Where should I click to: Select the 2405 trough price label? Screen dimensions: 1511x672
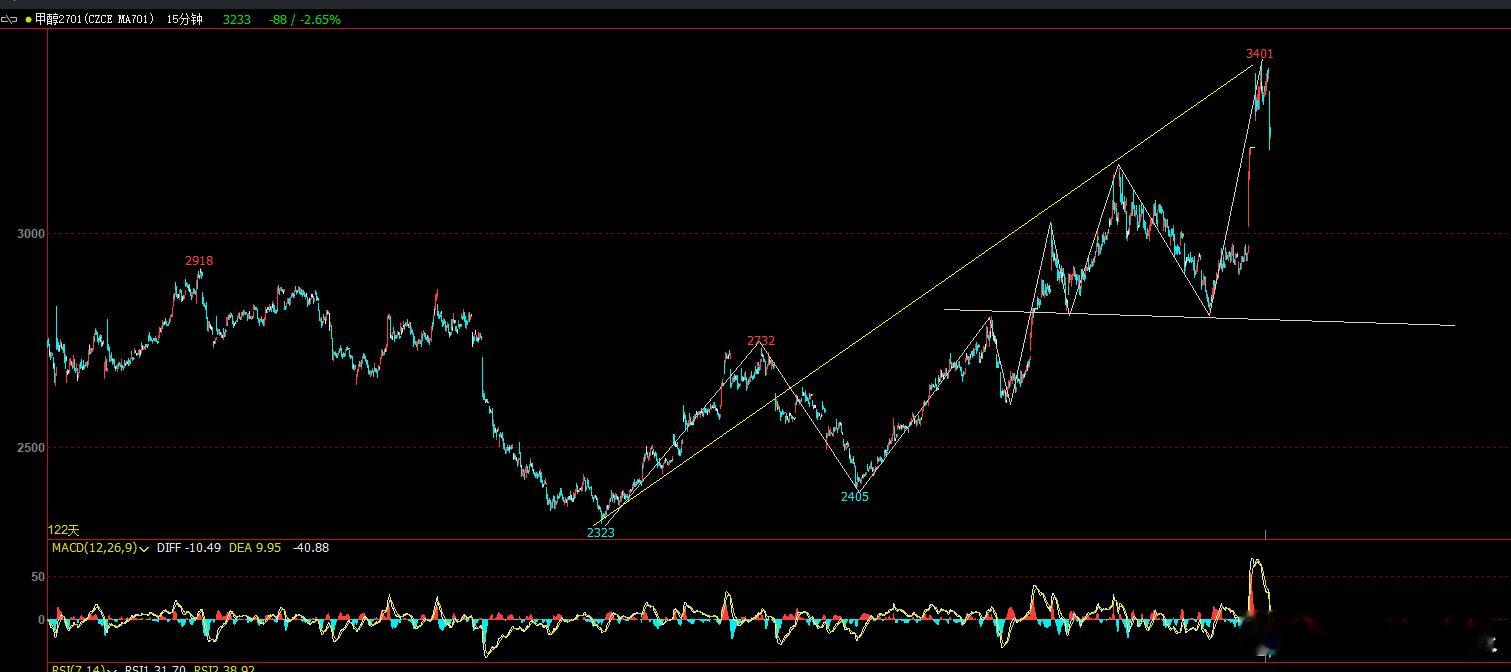coord(855,496)
